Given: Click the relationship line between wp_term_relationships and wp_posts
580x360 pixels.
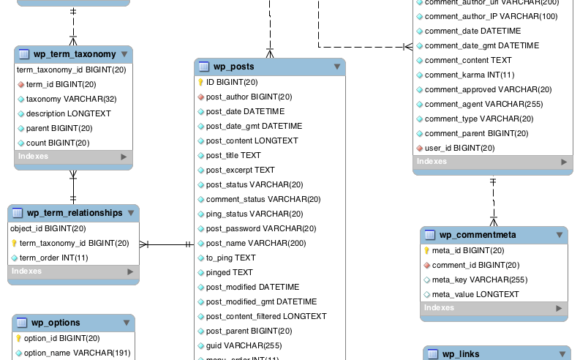Looking at the screenshot, I should coord(167,244).
